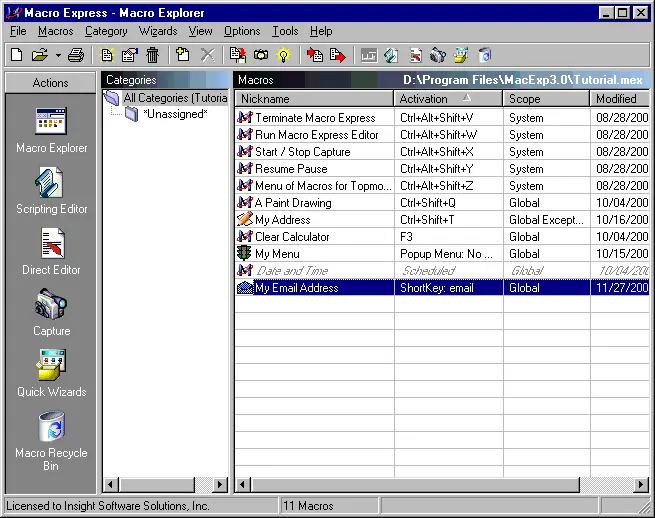Open the Wizards menu
Screen dimensions: 655x518
158,31
